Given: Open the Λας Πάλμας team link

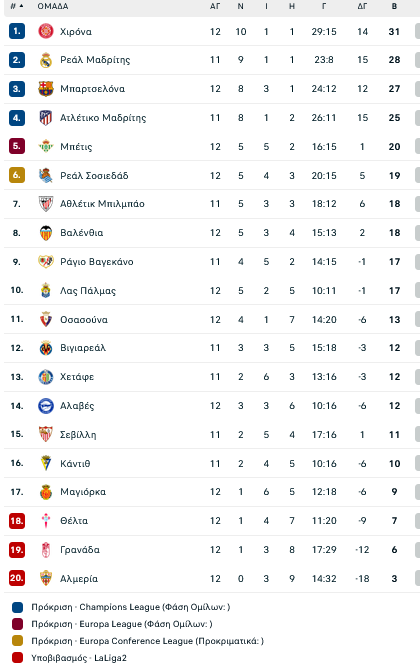Looking at the screenshot, I should [88, 291].
